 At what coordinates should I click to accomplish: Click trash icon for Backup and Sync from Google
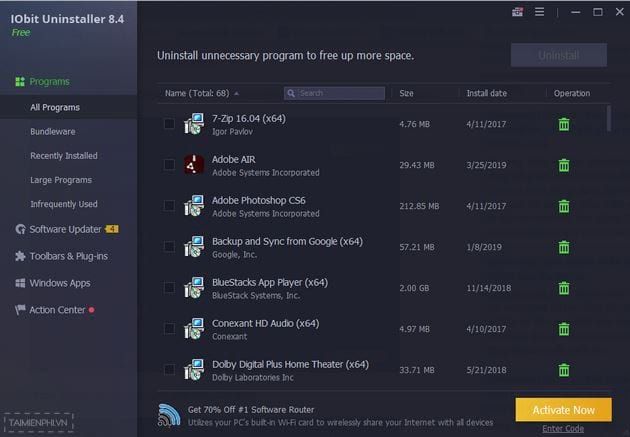coord(564,247)
